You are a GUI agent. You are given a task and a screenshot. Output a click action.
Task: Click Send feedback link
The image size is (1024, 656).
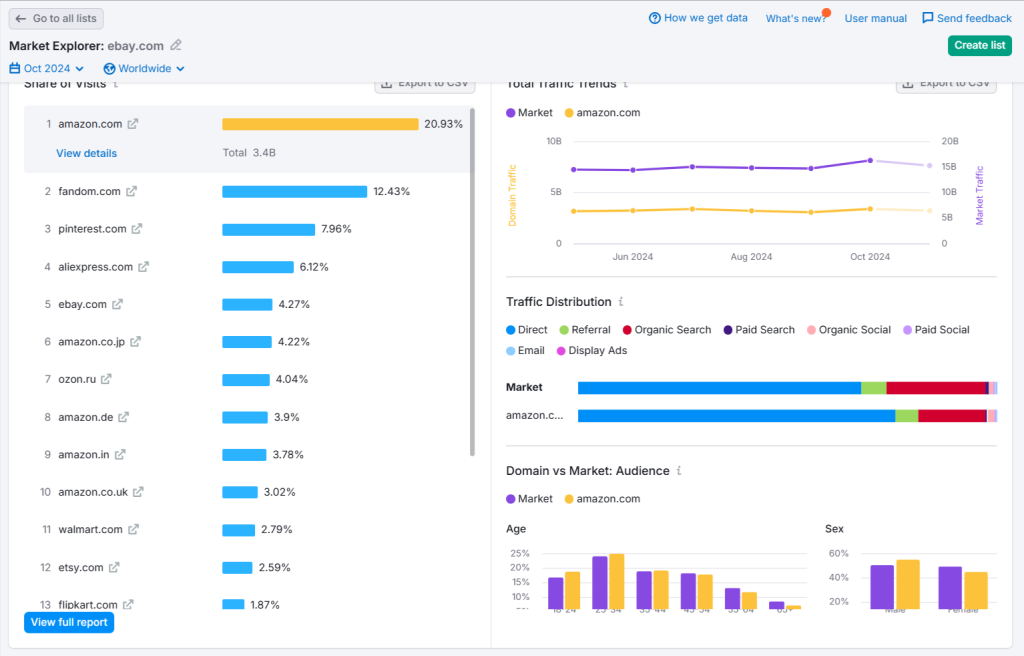(x=967, y=18)
